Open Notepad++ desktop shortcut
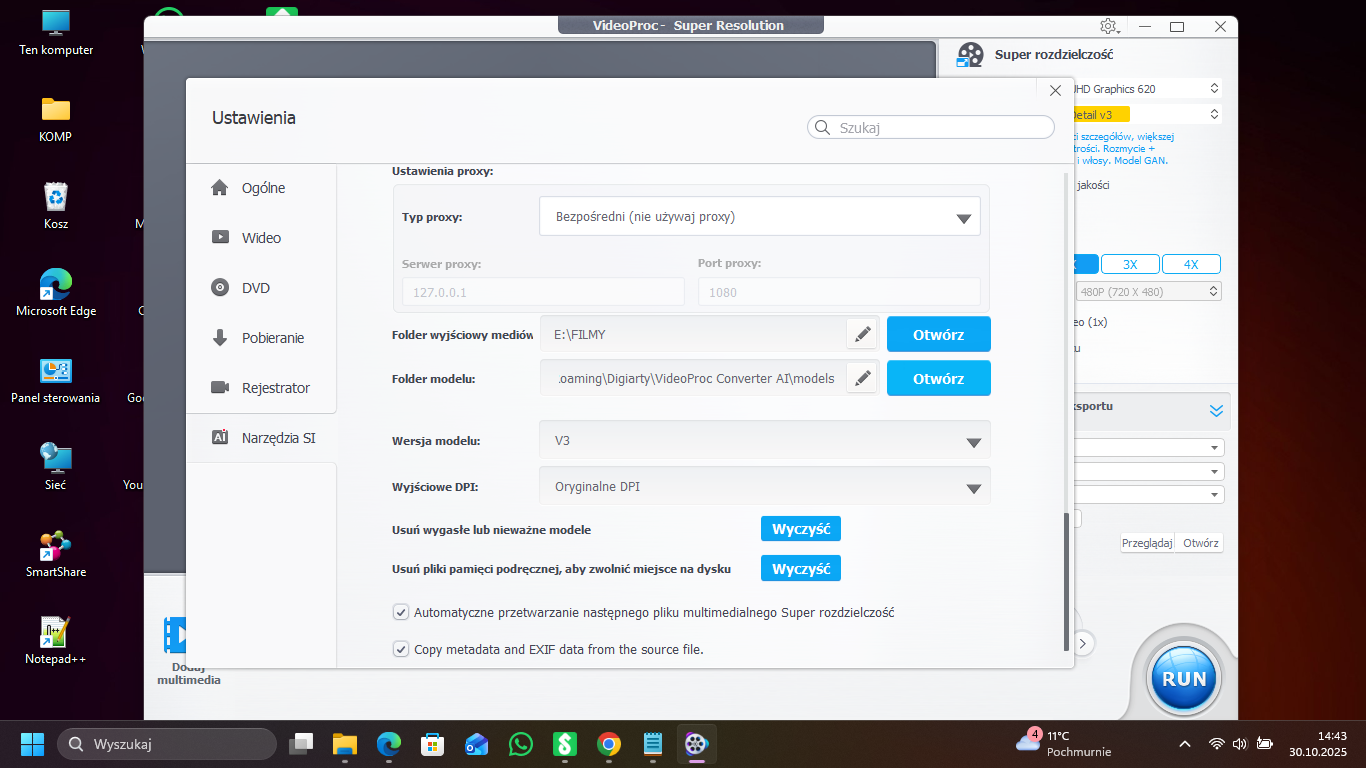Screen dimensions: 1366x768 click(55, 640)
